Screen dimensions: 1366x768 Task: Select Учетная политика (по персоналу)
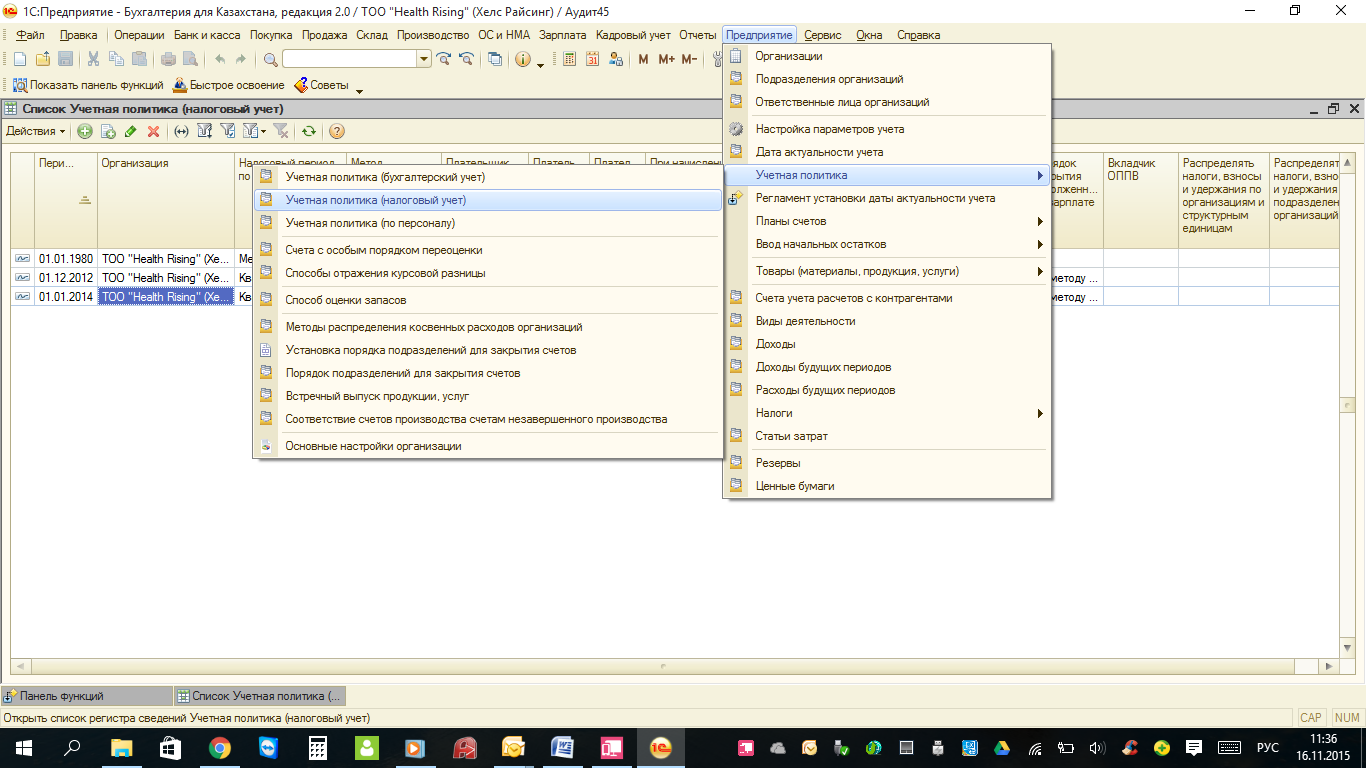point(488,223)
